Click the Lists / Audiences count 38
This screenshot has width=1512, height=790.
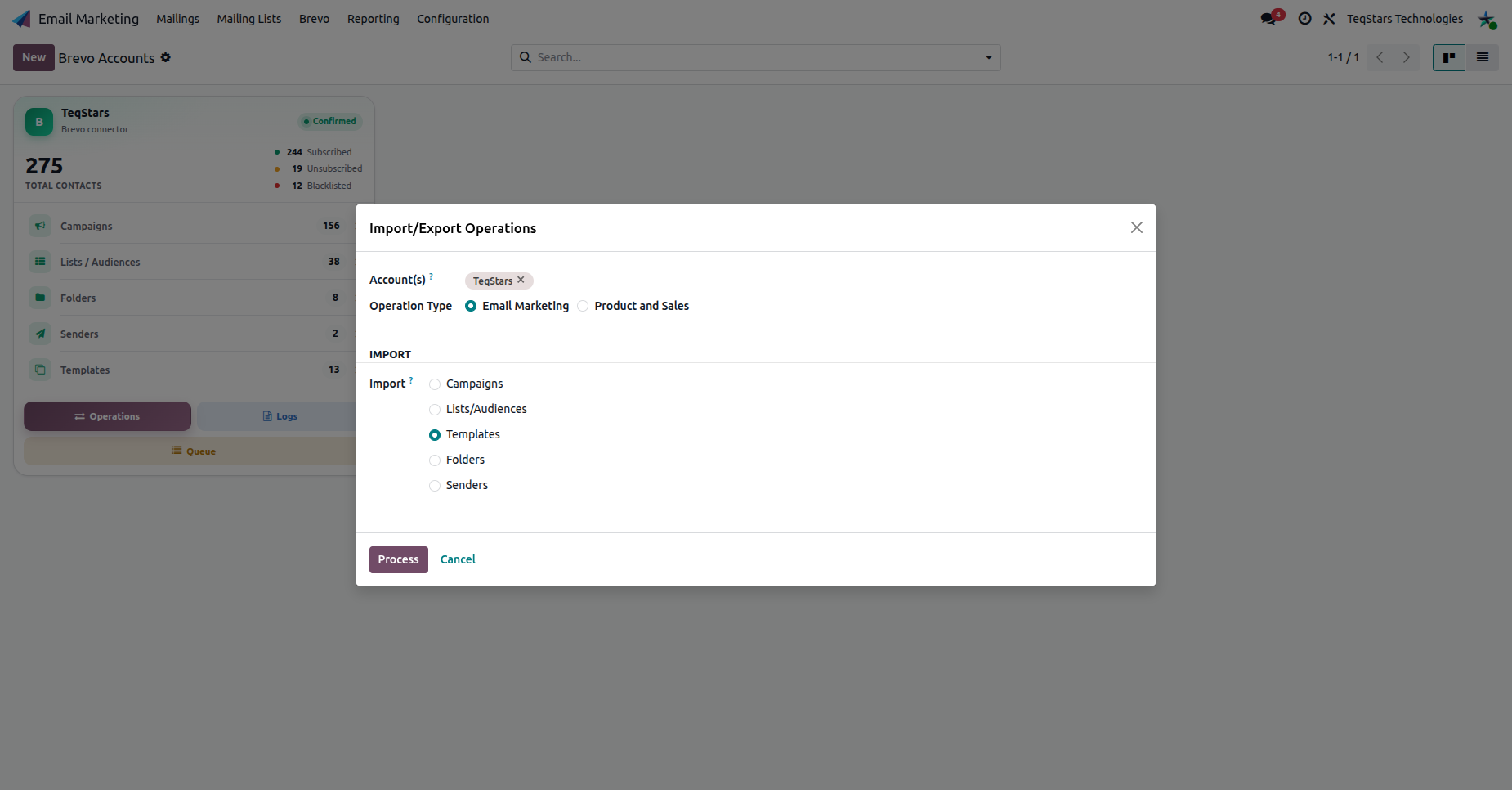(x=334, y=262)
